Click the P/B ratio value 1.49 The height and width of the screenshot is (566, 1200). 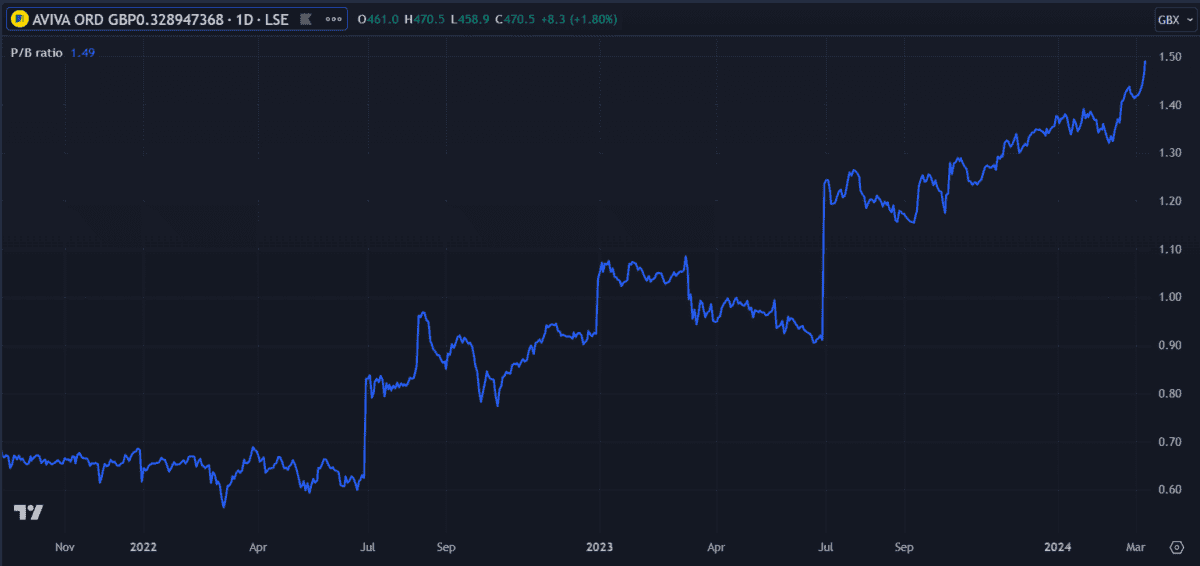(x=83, y=53)
